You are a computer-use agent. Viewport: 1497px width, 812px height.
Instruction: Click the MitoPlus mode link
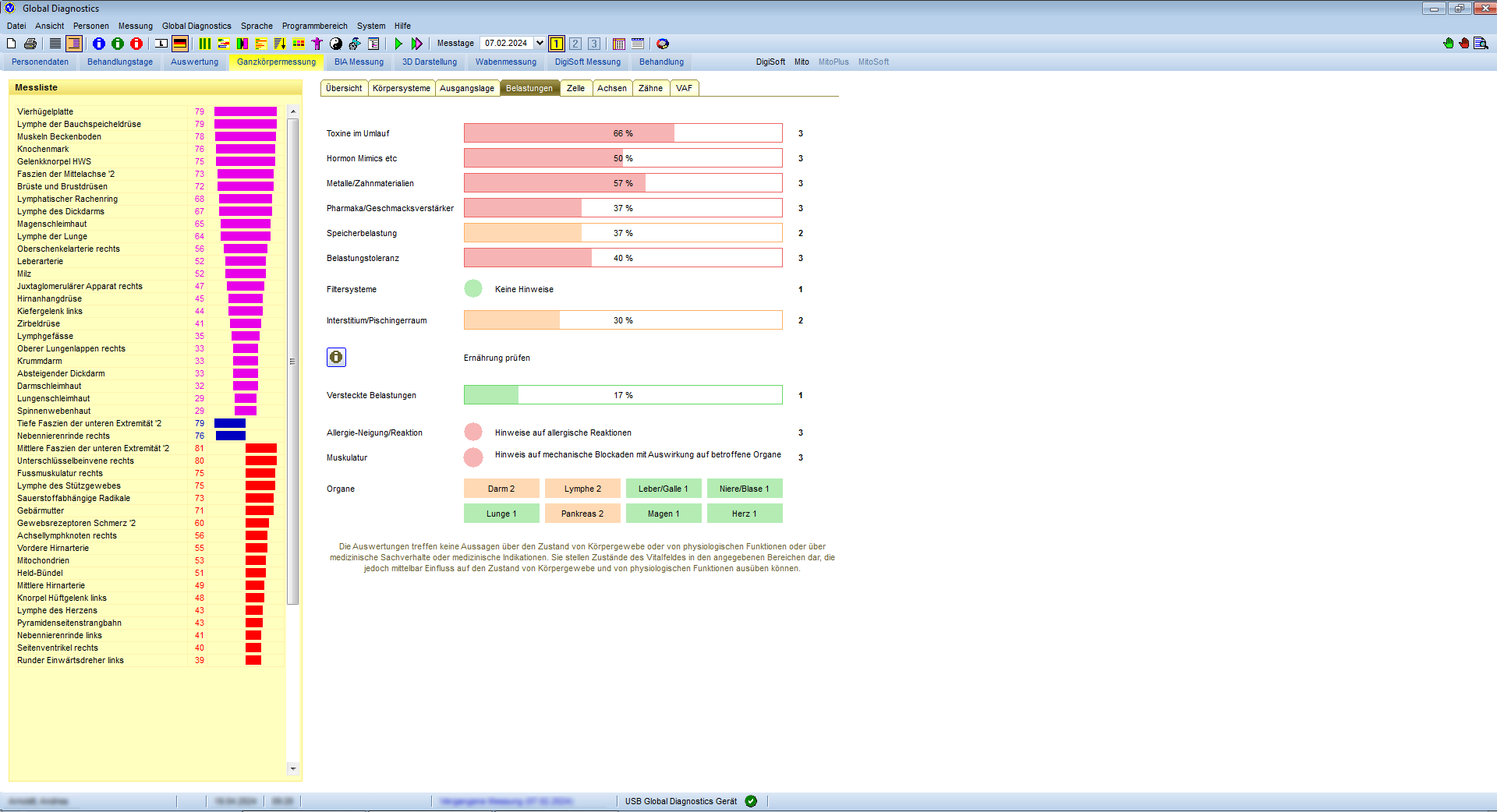[833, 62]
